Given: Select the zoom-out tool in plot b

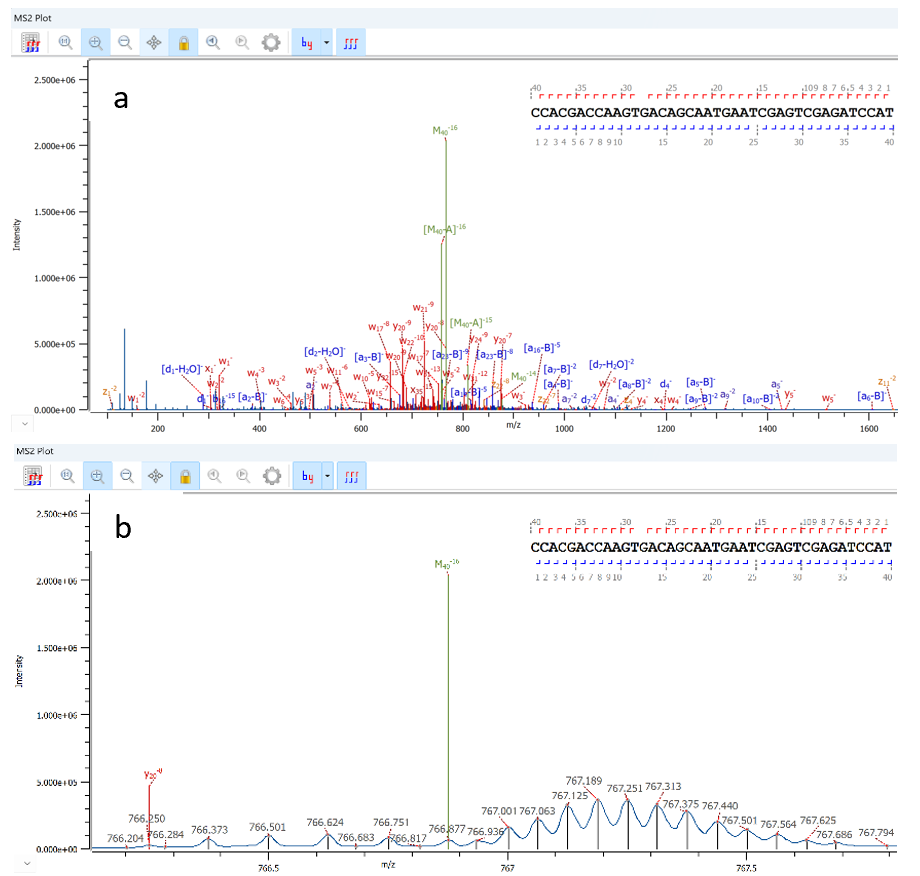Looking at the screenshot, I should [127, 476].
